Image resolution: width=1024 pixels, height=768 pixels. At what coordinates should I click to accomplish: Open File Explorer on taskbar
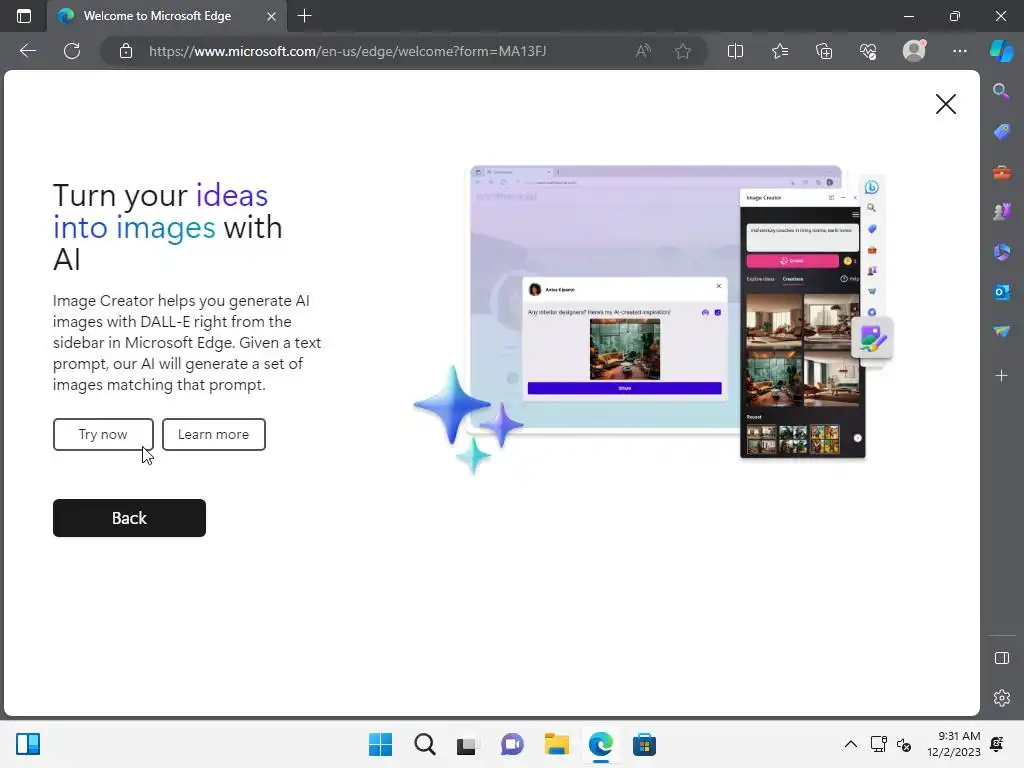point(556,744)
